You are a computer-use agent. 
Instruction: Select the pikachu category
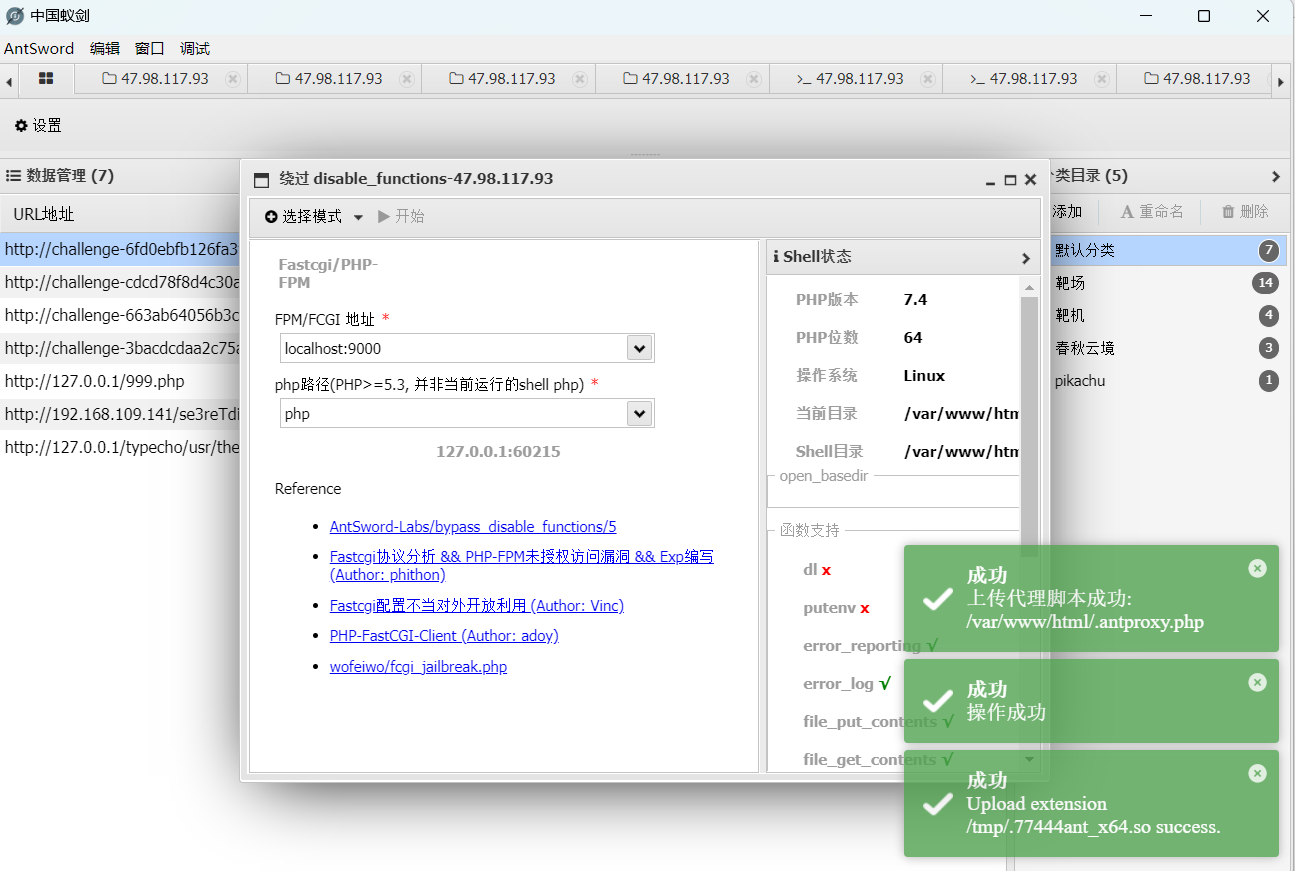click(x=1166, y=381)
